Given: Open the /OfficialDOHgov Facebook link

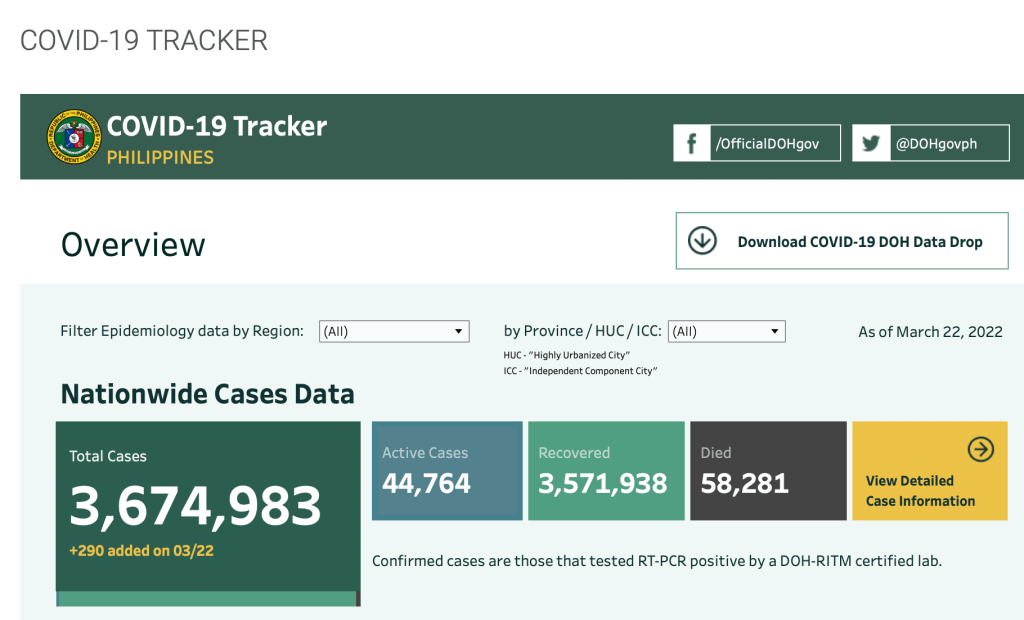Looking at the screenshot, I should coord(766,144).
